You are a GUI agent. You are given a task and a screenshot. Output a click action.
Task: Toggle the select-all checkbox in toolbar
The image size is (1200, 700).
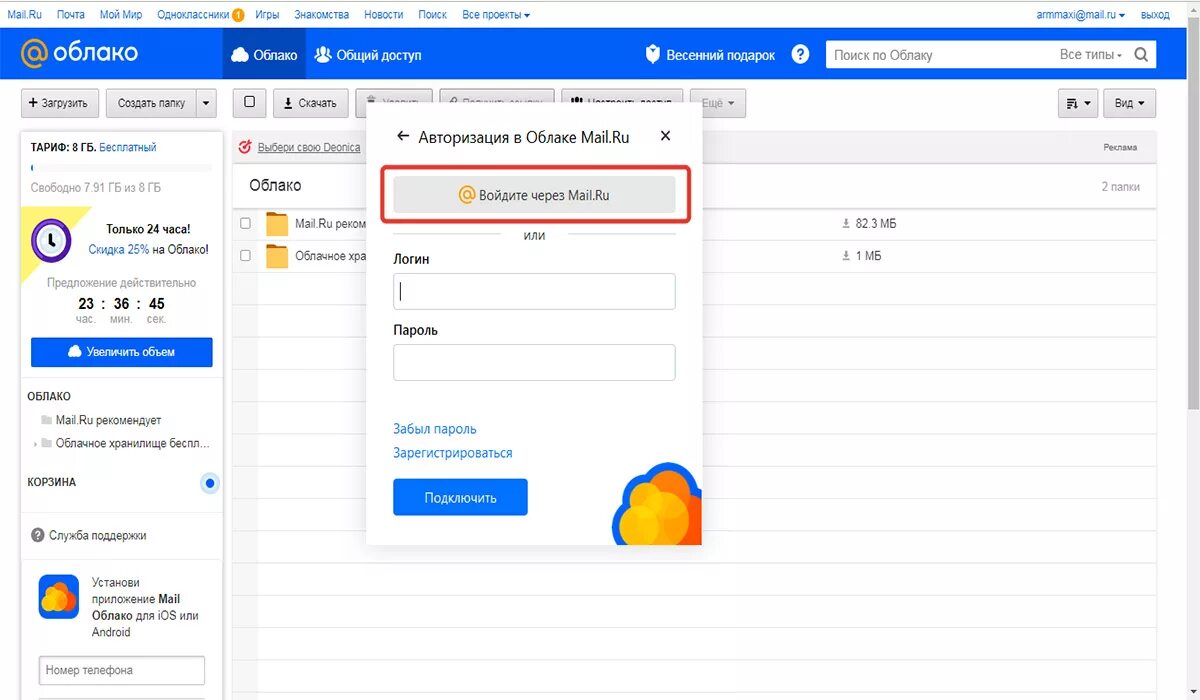coord(249,102)
